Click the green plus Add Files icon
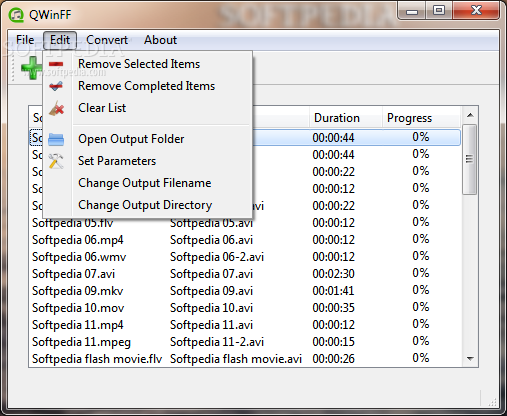Image resolution: width=507 pixels, height=416 pixels. [32, 68]
